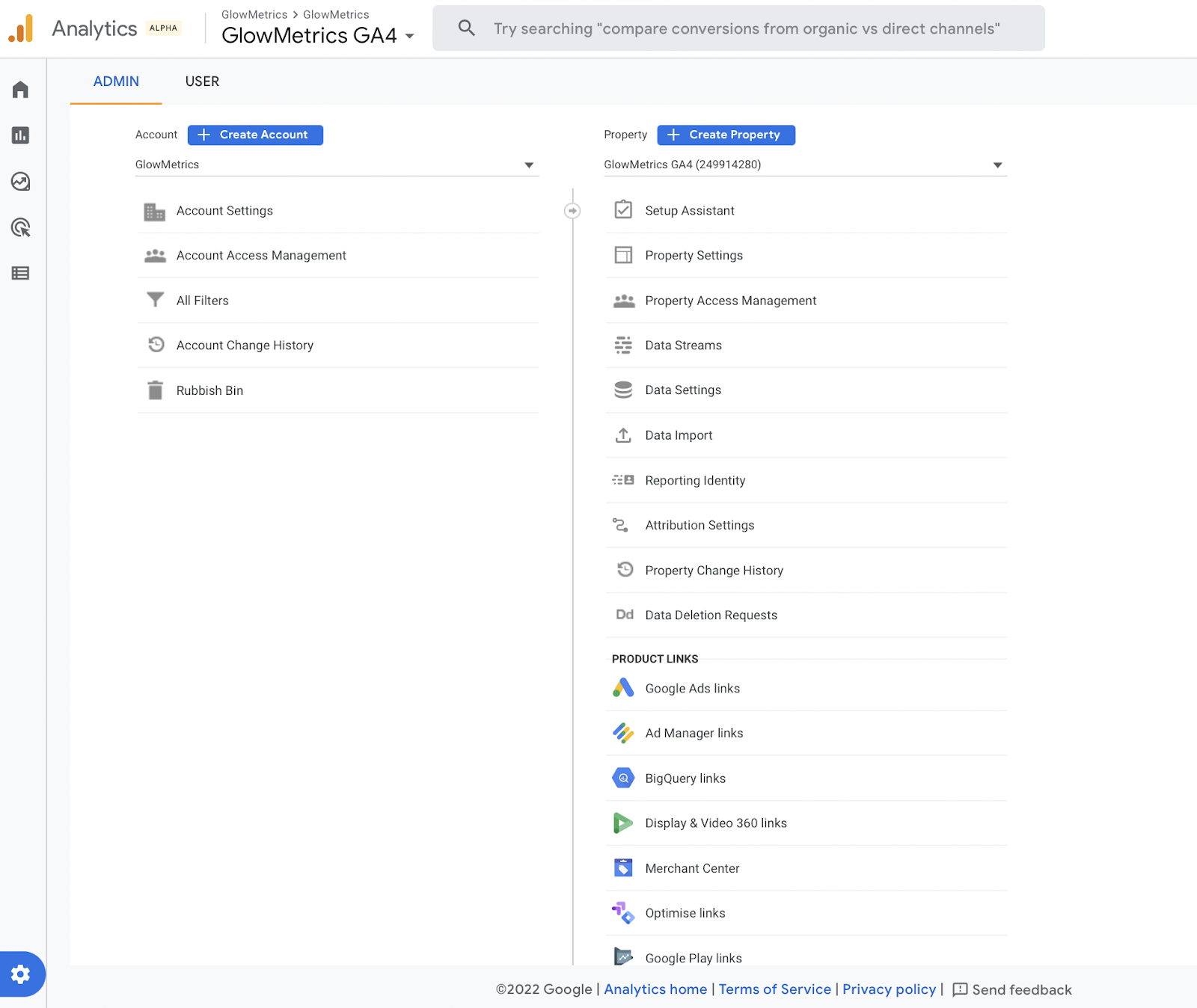Screen dimensions: 1197x1008
Task: Collapse the account column arrow toggle
Action: (x=572, y=211)
